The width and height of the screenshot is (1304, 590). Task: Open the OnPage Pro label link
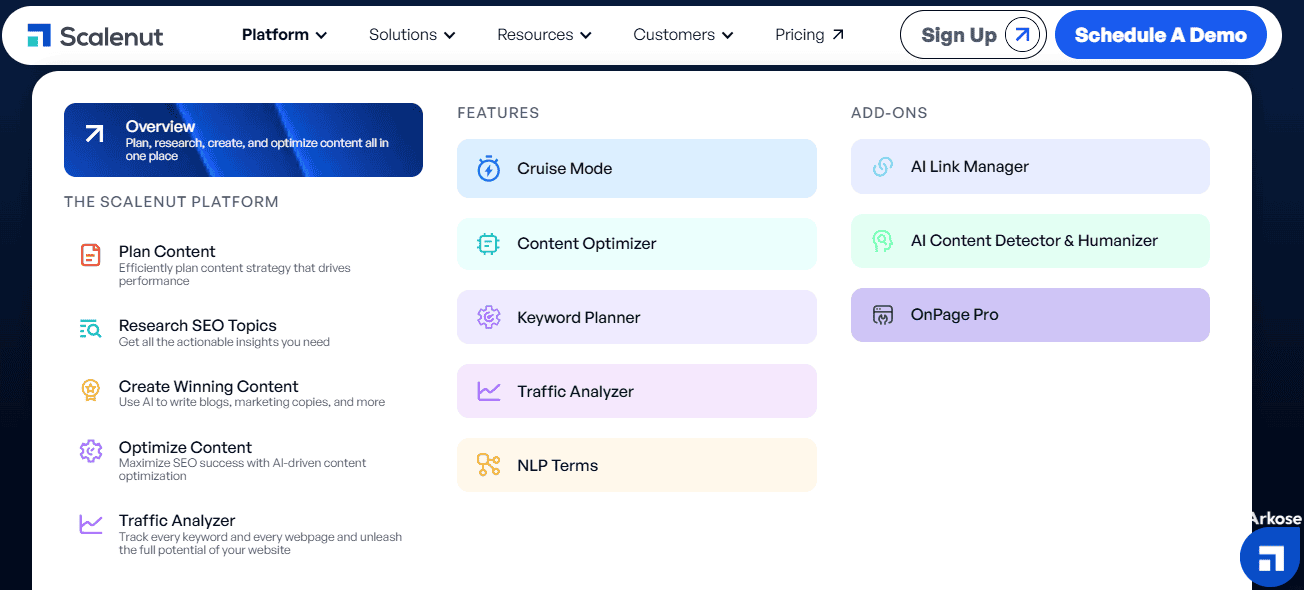point(955,315)
